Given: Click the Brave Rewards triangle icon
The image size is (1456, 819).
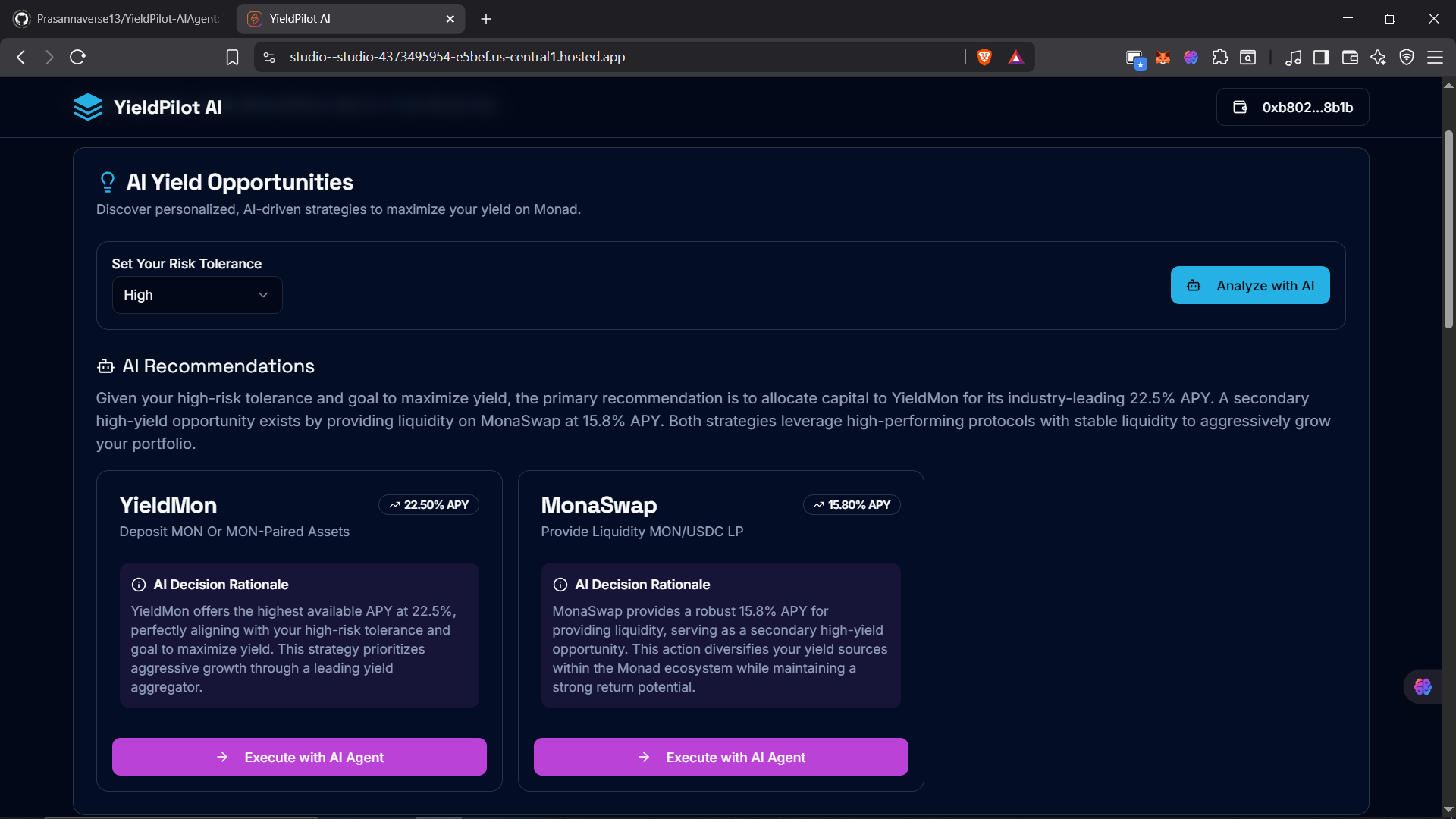Looking at the screenshot, I should coord(1016,58).
